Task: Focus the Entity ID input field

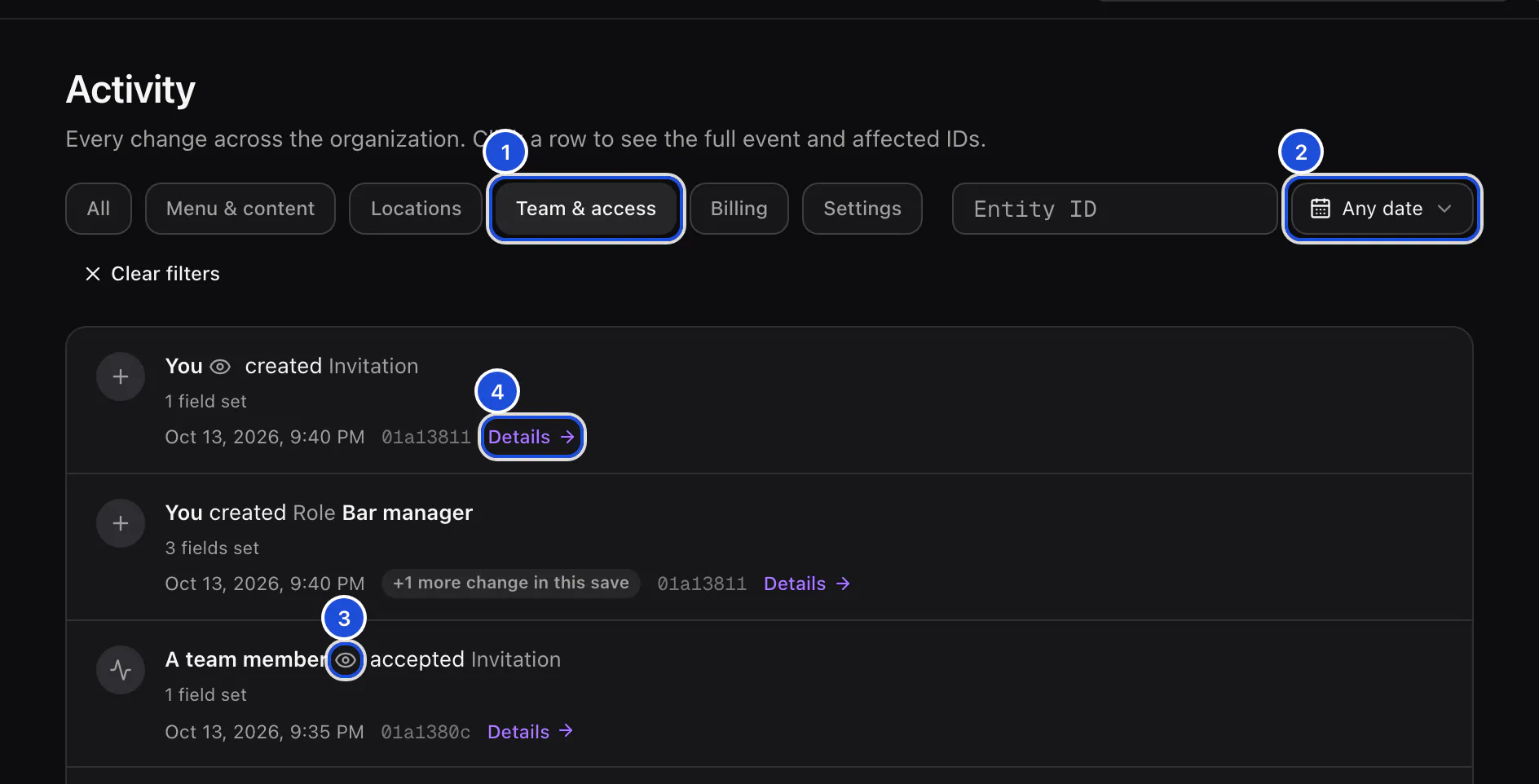Action: 1115,209
